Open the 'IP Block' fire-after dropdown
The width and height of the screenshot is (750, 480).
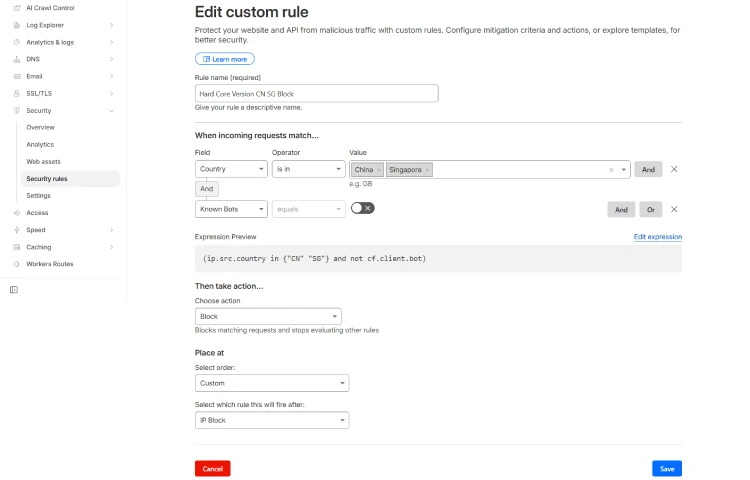pos(272,420)
